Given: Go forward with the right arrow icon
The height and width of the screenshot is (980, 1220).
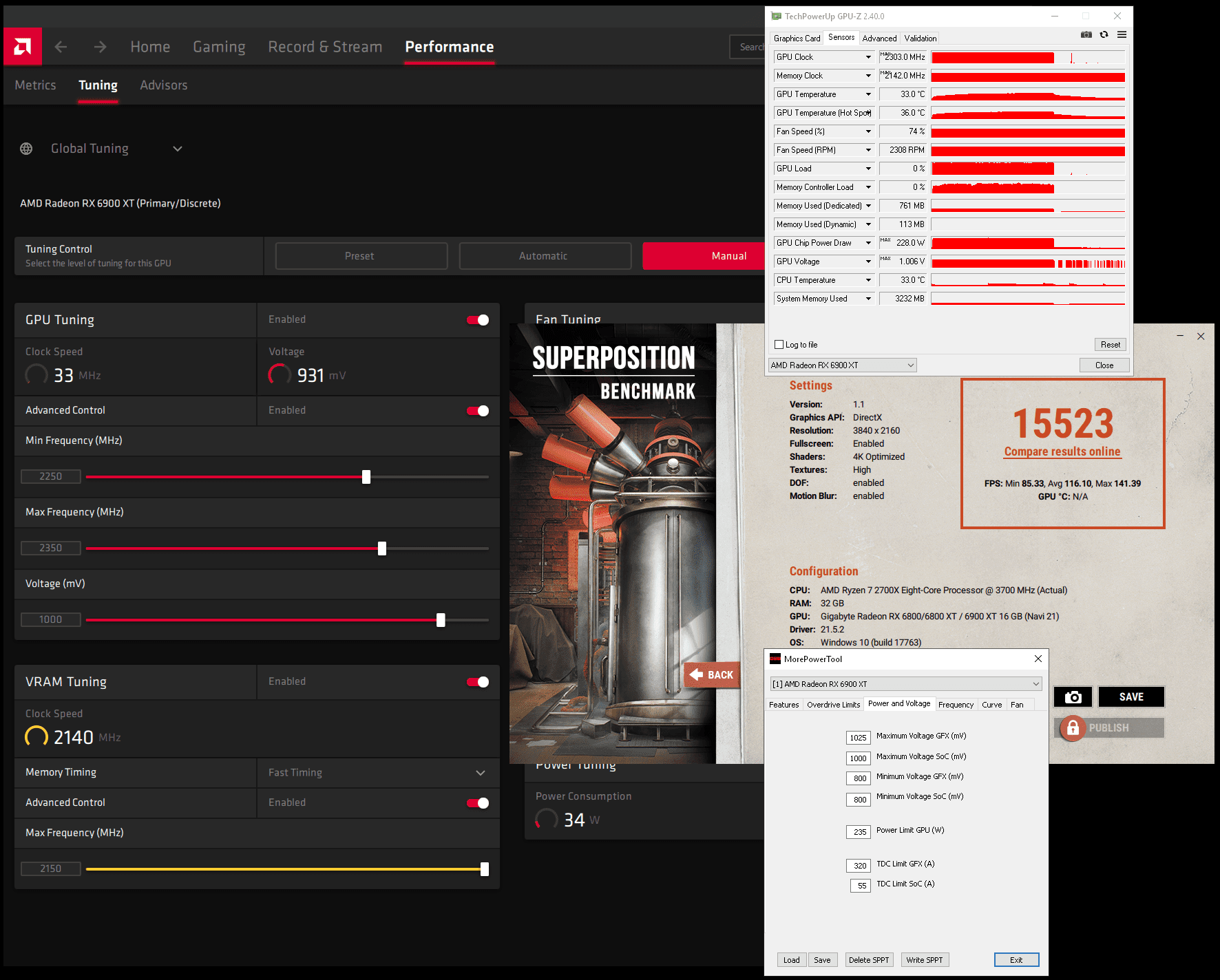Looking at the screenshot, I should point(101,47).
